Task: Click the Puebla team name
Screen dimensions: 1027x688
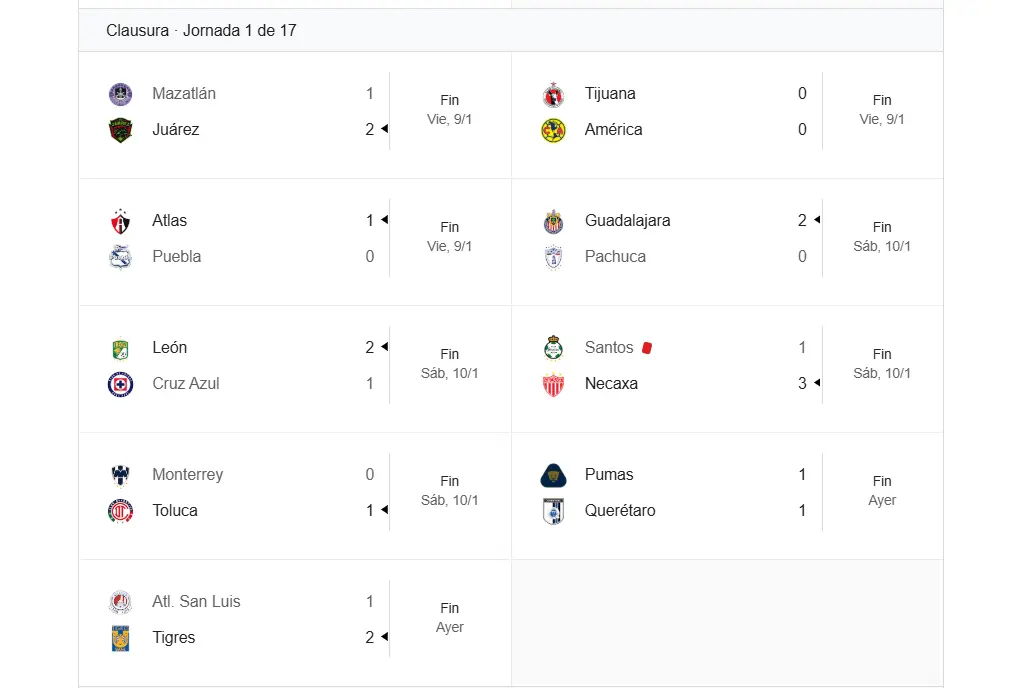Action: click(176, 257)
